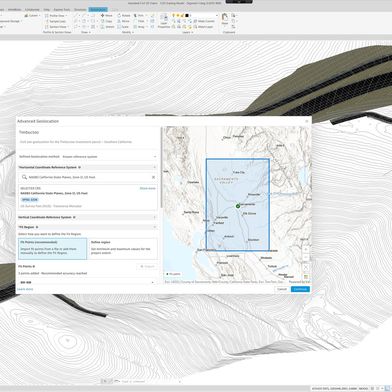The height and width of the screenshot is (392, 392).
Task: Show info for Horizontal Coordinate Reference System
Action: pyautogui.click(x=79, y=167)
